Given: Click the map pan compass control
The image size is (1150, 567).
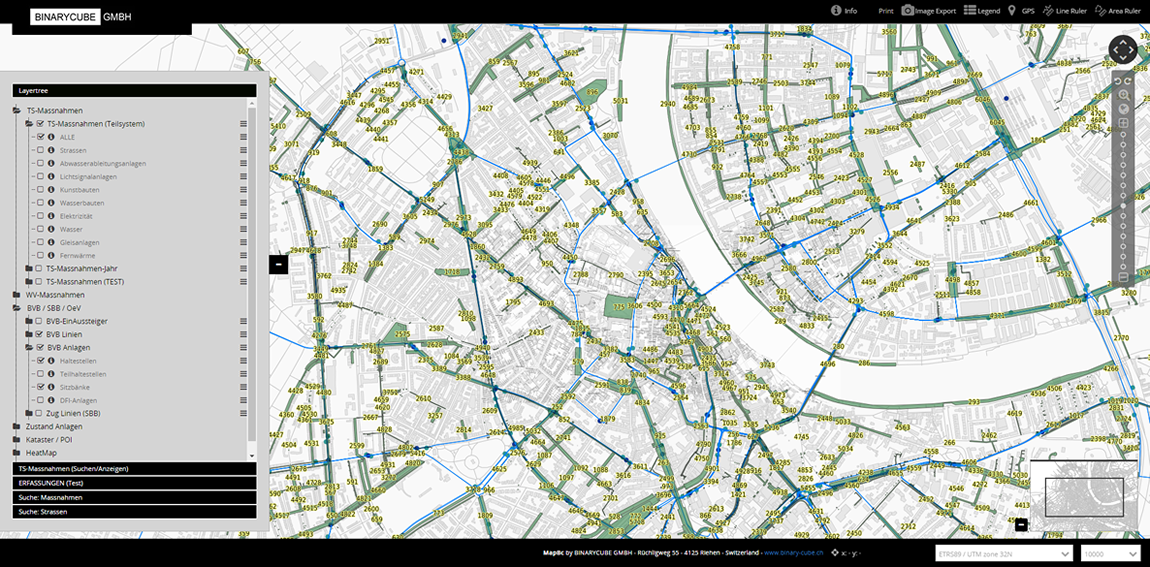Looking at the screenshot, I should 1123,49.
